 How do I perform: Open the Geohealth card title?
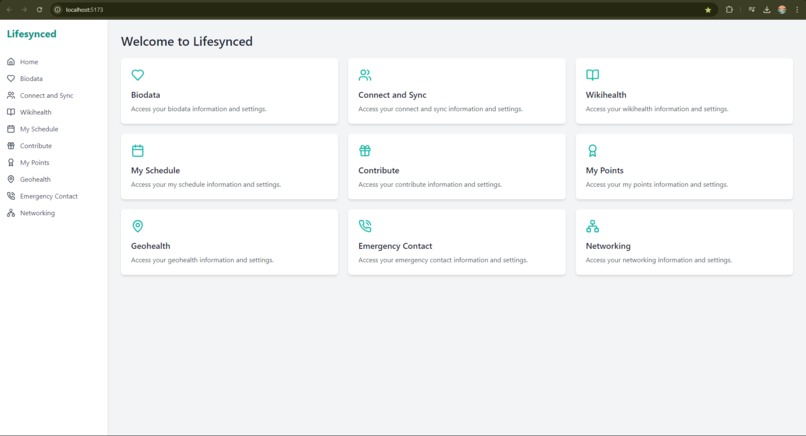150,246
